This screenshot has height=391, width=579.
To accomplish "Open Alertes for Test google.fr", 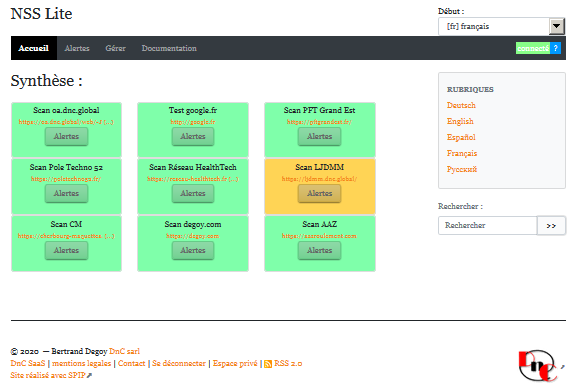I will tap(193, 136).
